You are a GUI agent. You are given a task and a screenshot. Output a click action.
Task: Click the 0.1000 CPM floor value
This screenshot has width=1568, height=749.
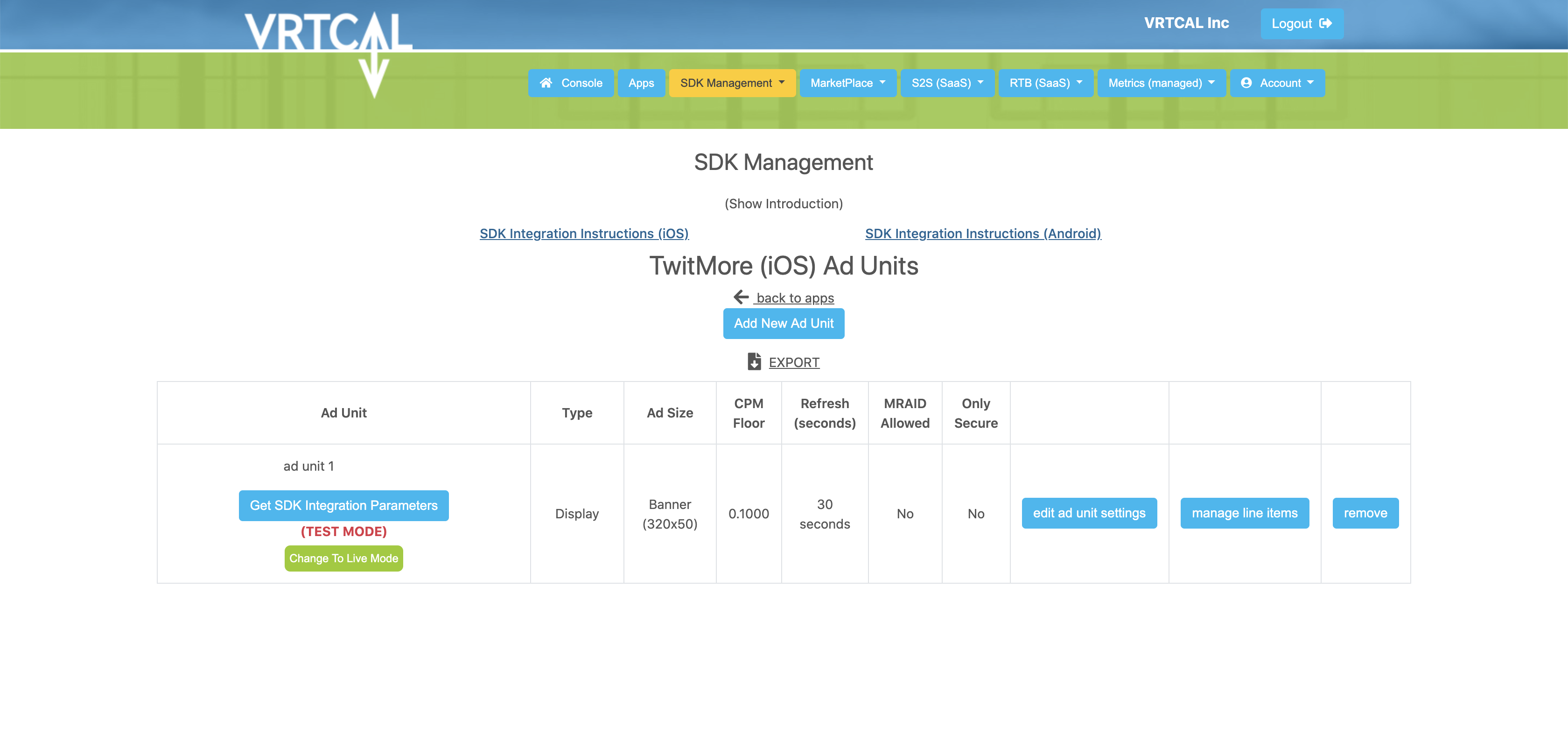748,514
